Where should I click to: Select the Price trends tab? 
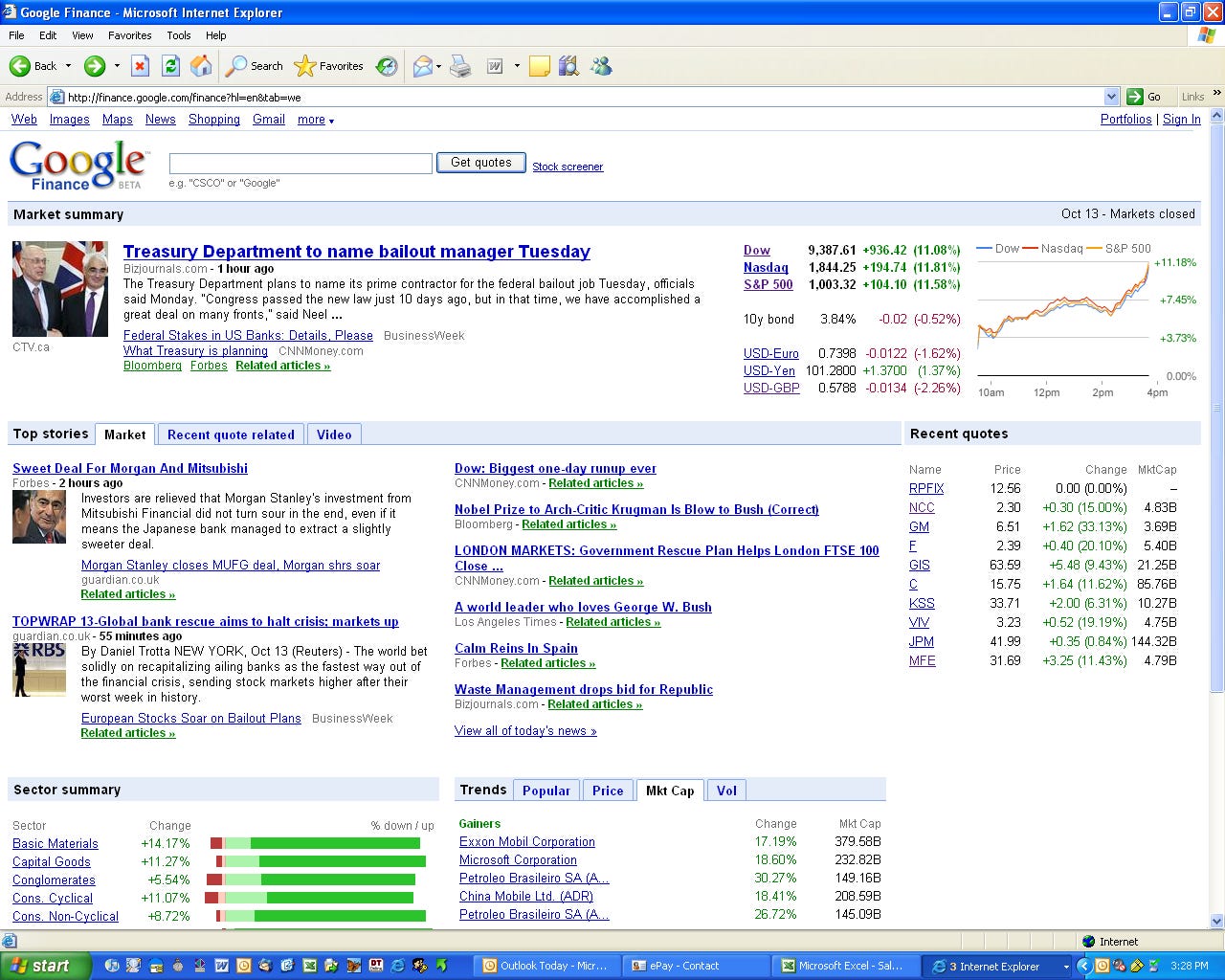[x=608, y=791]
